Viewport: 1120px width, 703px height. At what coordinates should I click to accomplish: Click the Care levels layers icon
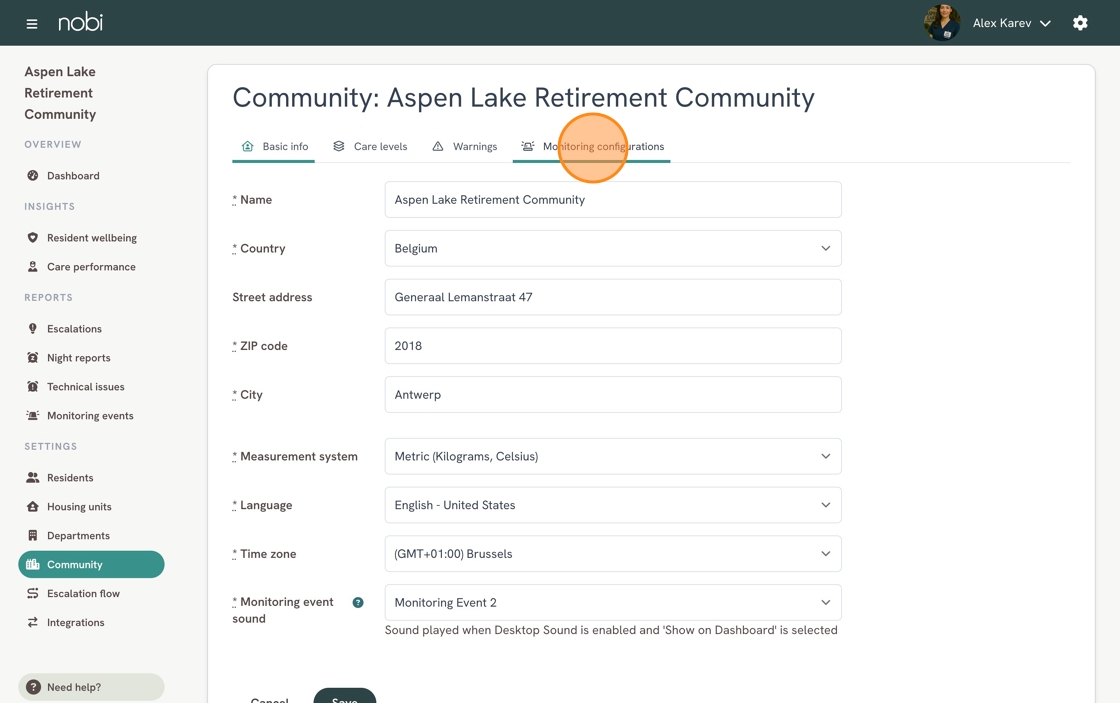pos(339,146)
